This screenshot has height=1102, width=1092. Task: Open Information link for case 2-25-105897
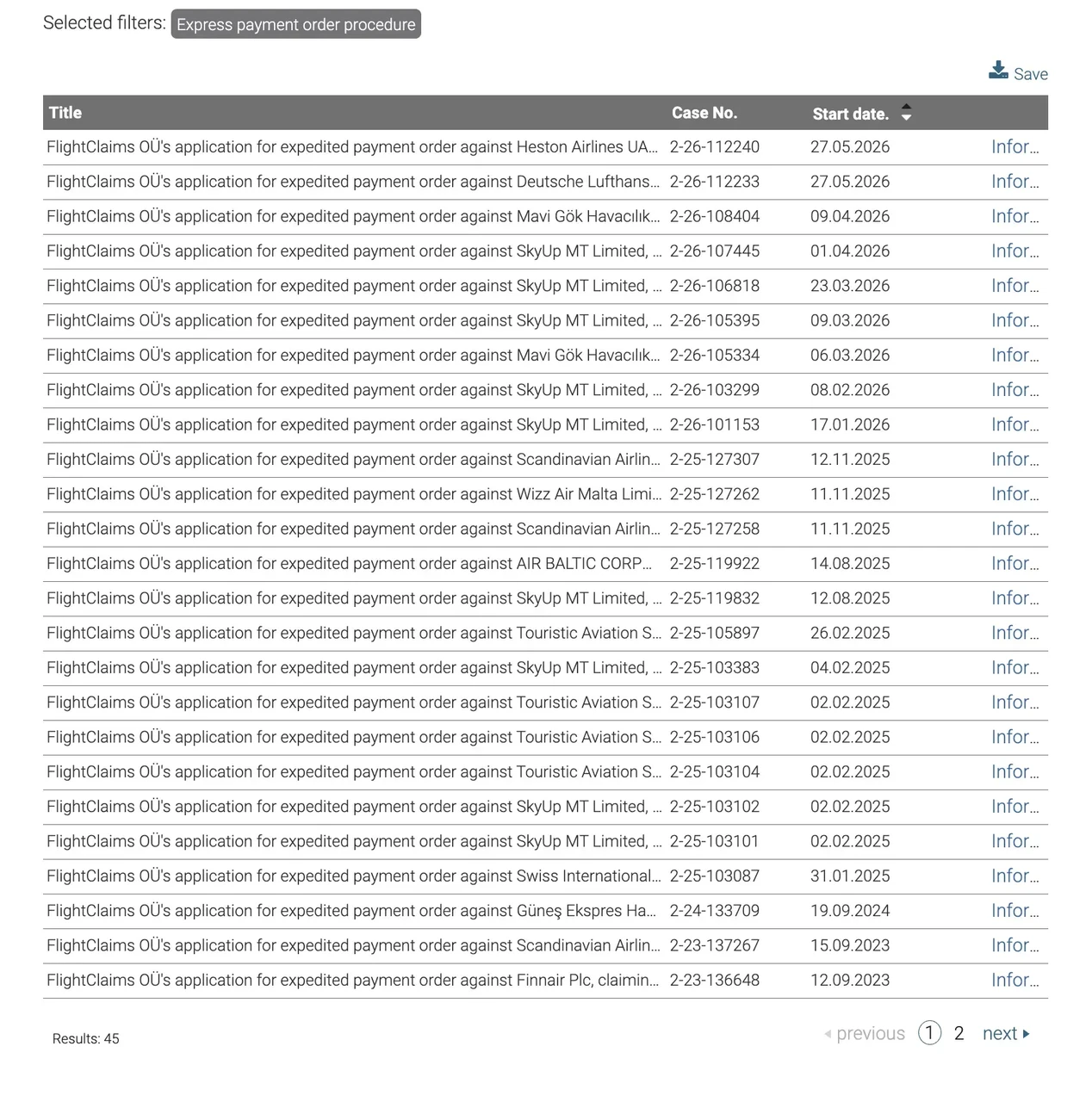[1014, 633]
